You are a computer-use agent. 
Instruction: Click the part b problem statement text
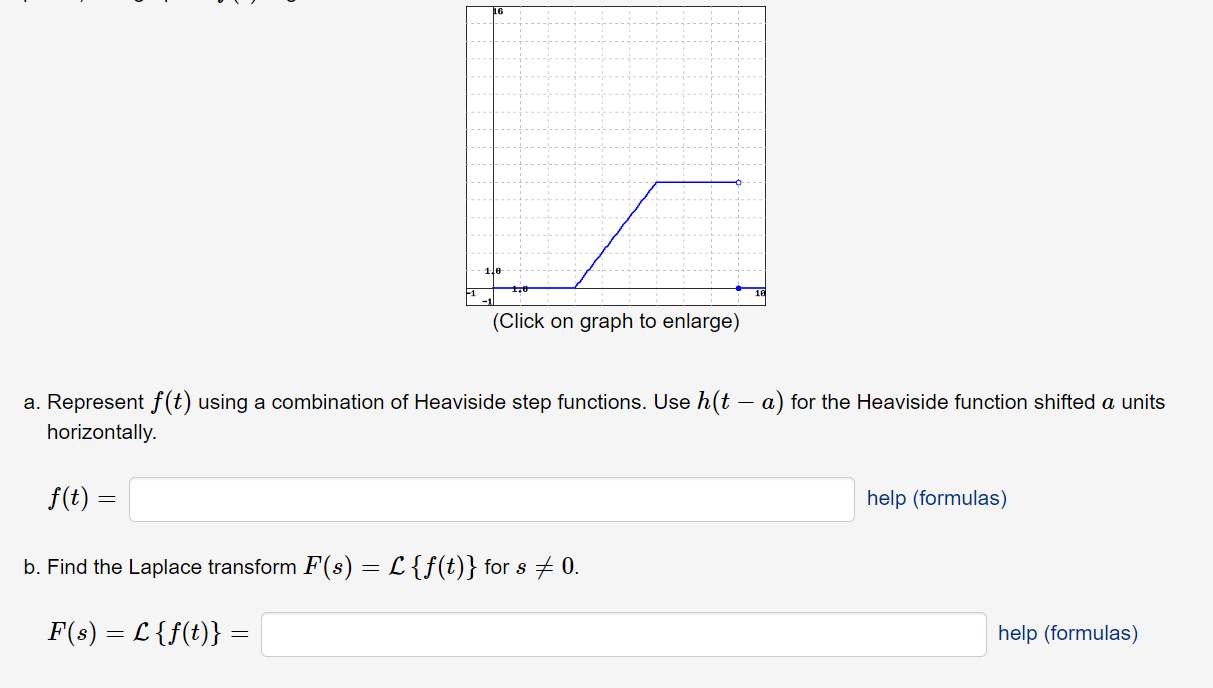pos(300,566)
